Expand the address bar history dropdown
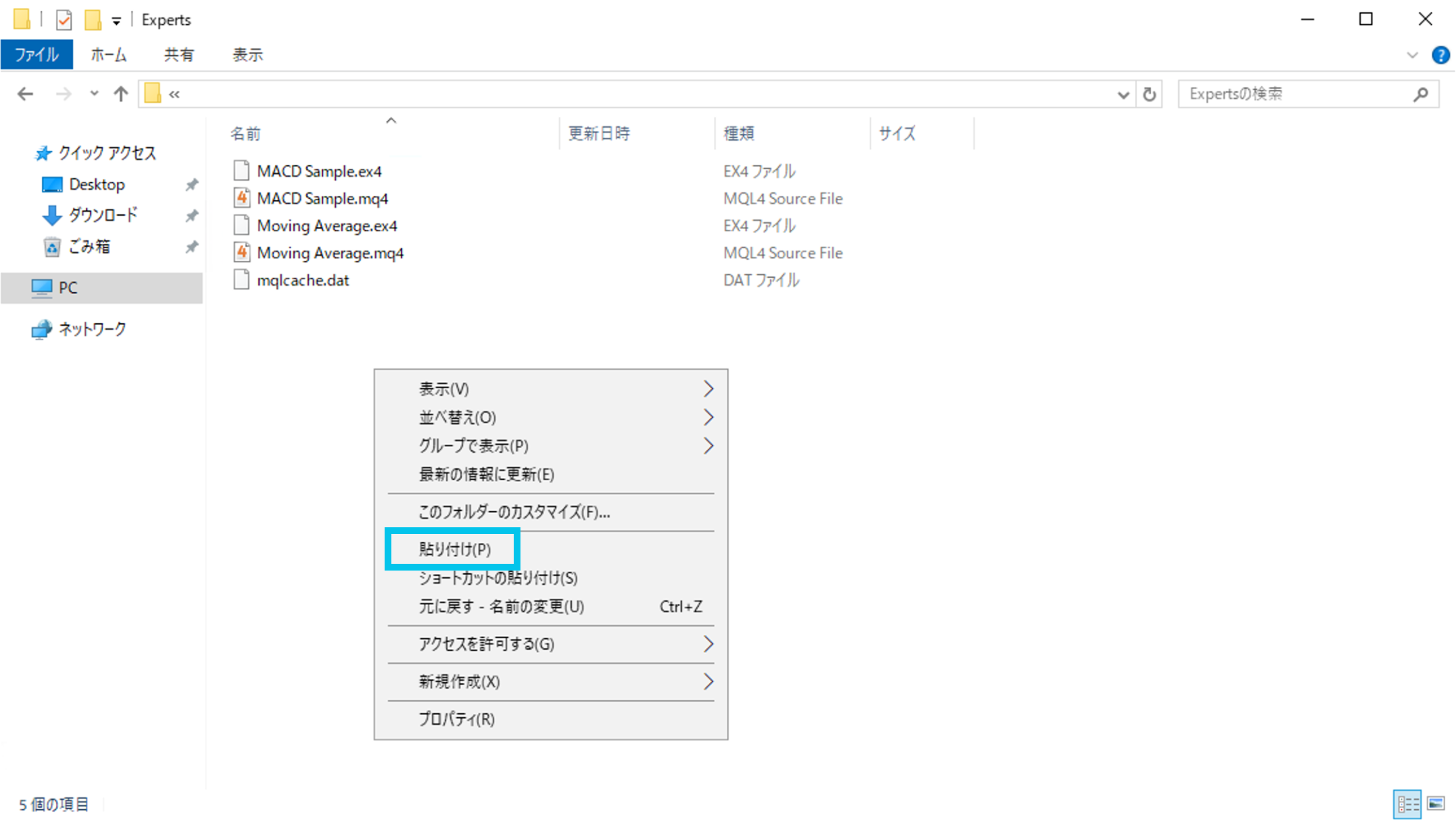 (x=1123, y=95)
